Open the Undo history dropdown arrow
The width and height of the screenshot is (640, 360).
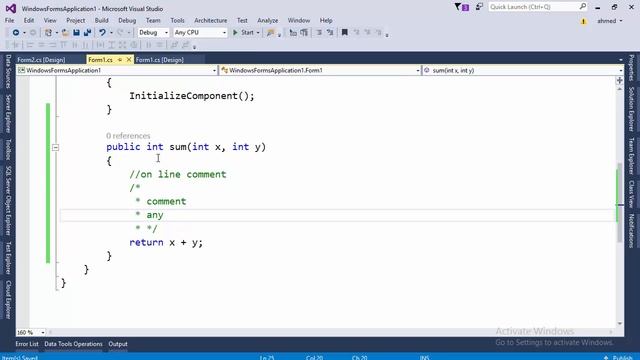[111, 33]
